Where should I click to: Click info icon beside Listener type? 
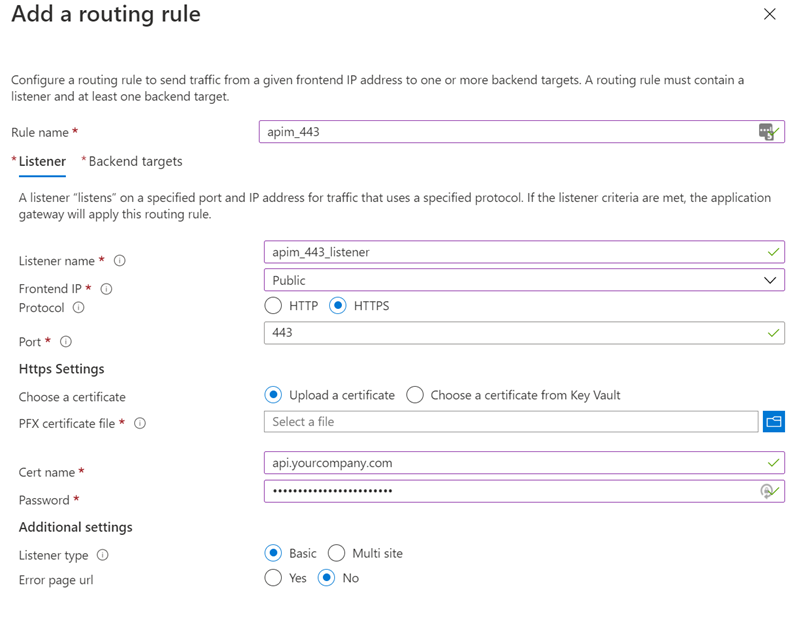tap(103, 555)
